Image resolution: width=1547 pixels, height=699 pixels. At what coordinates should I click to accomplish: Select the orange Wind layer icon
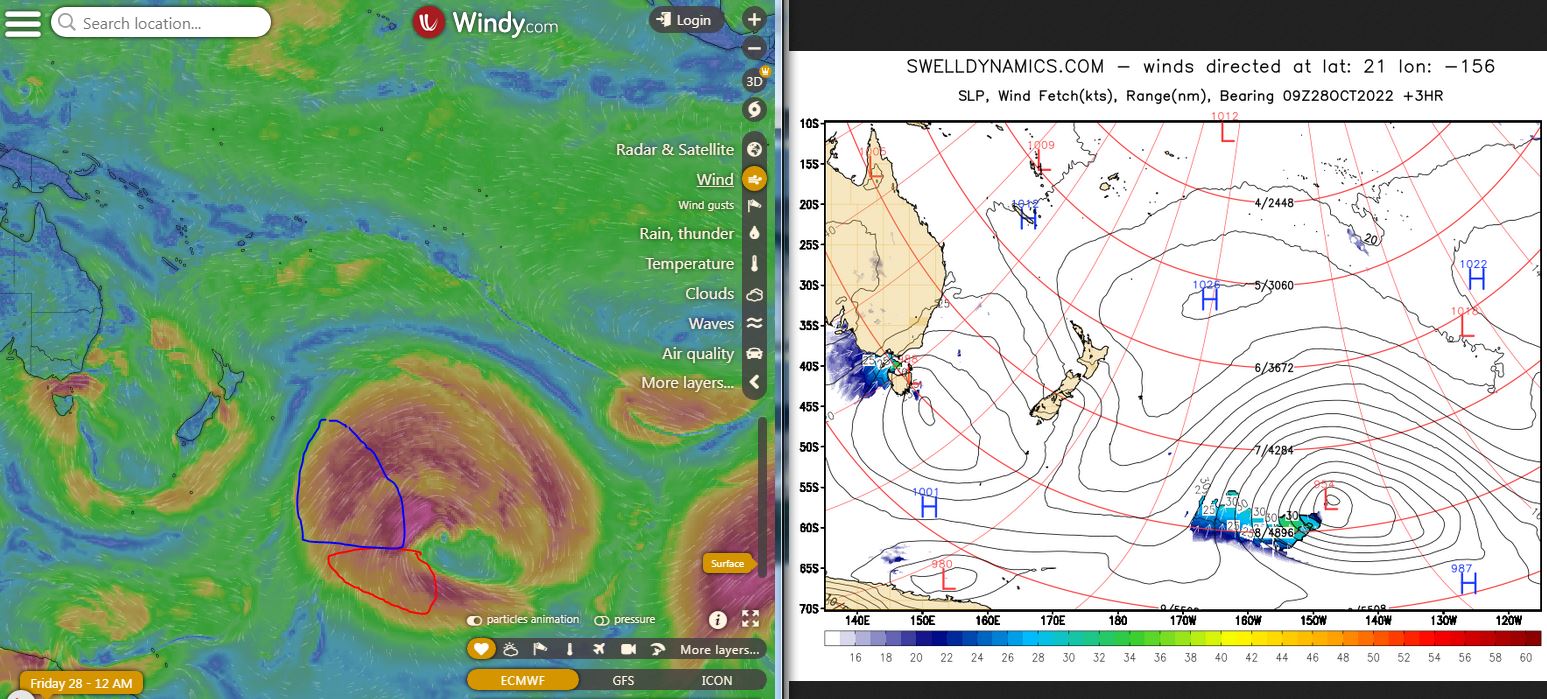(x=755, y=179)
